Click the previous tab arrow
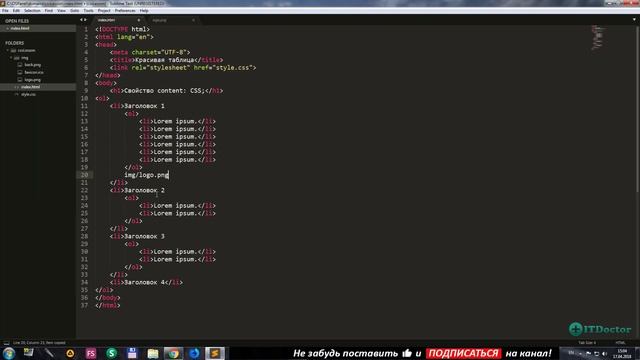 point(81,20)
